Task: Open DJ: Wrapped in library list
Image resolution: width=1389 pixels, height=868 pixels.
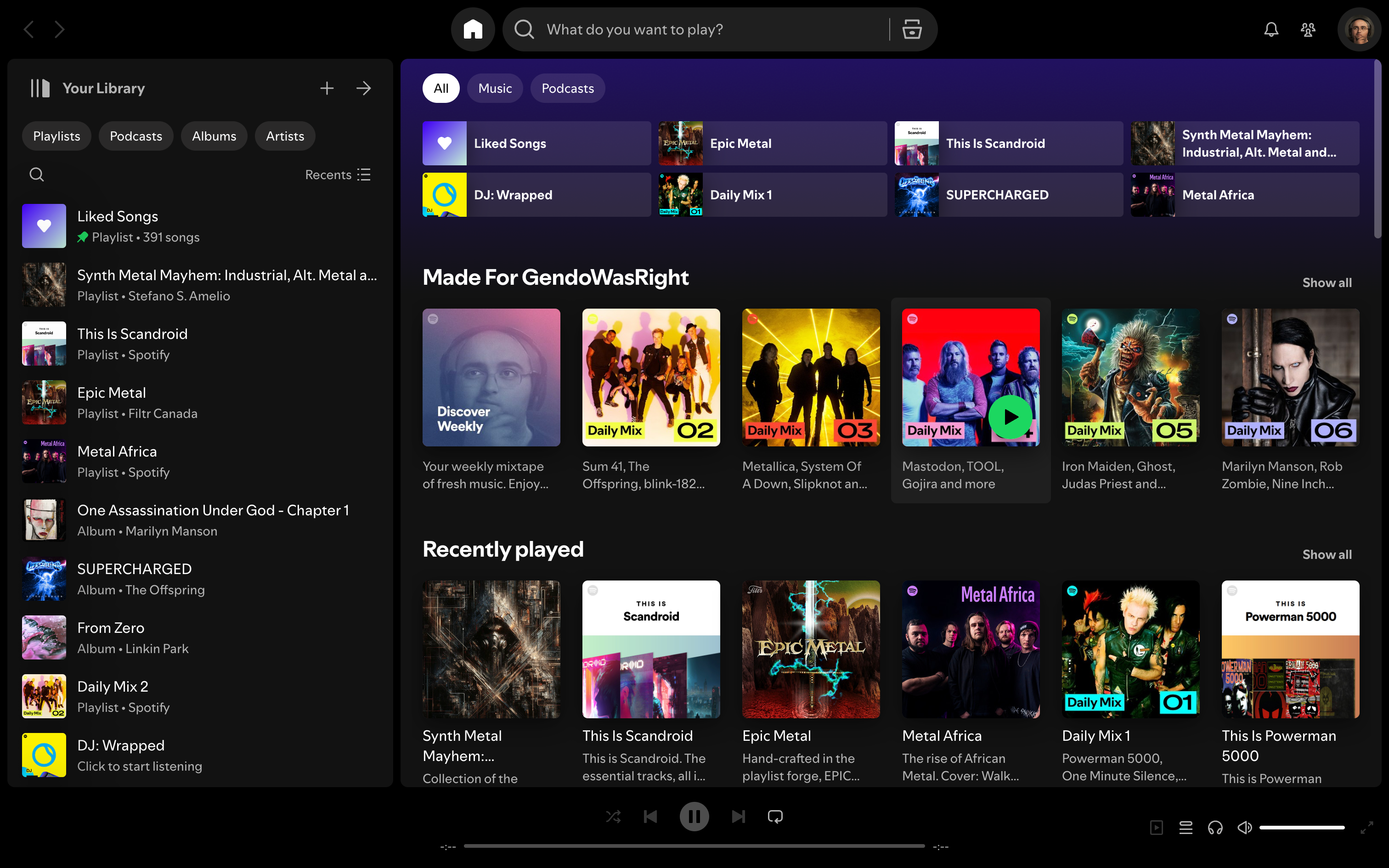Action: 200,755
